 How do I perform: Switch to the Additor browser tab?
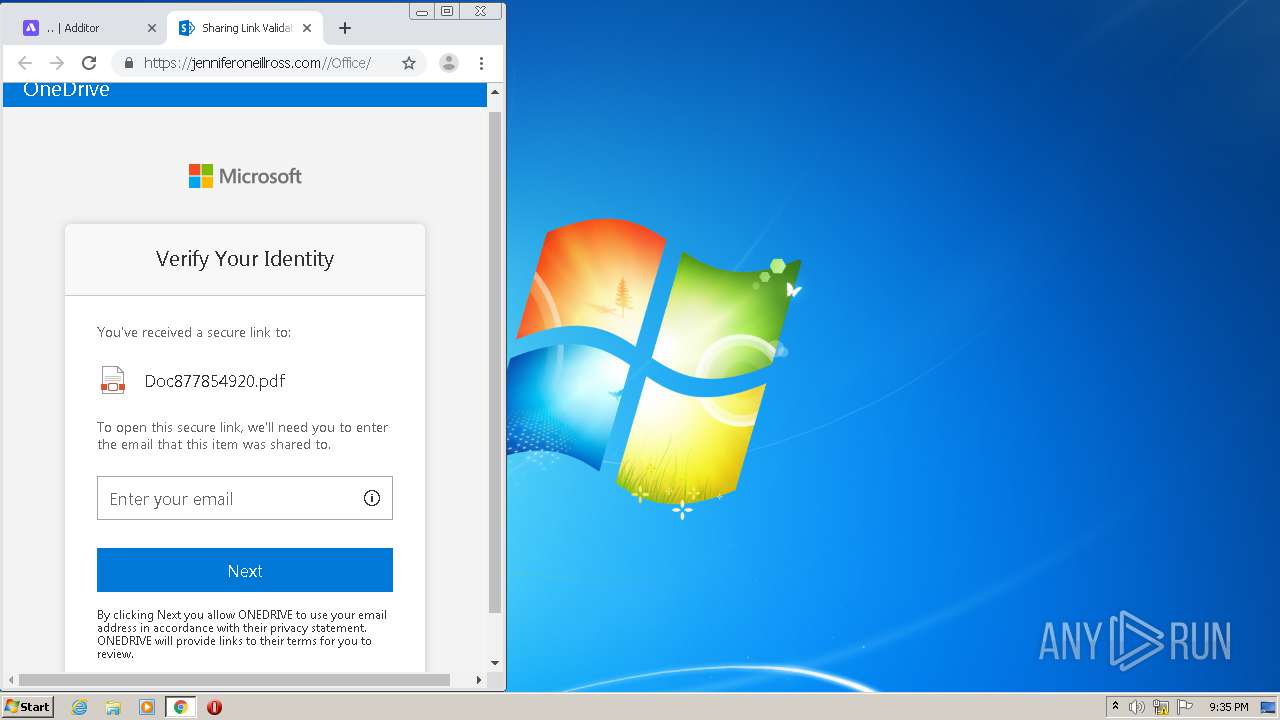pyautogui.click(x=89, y=28)
